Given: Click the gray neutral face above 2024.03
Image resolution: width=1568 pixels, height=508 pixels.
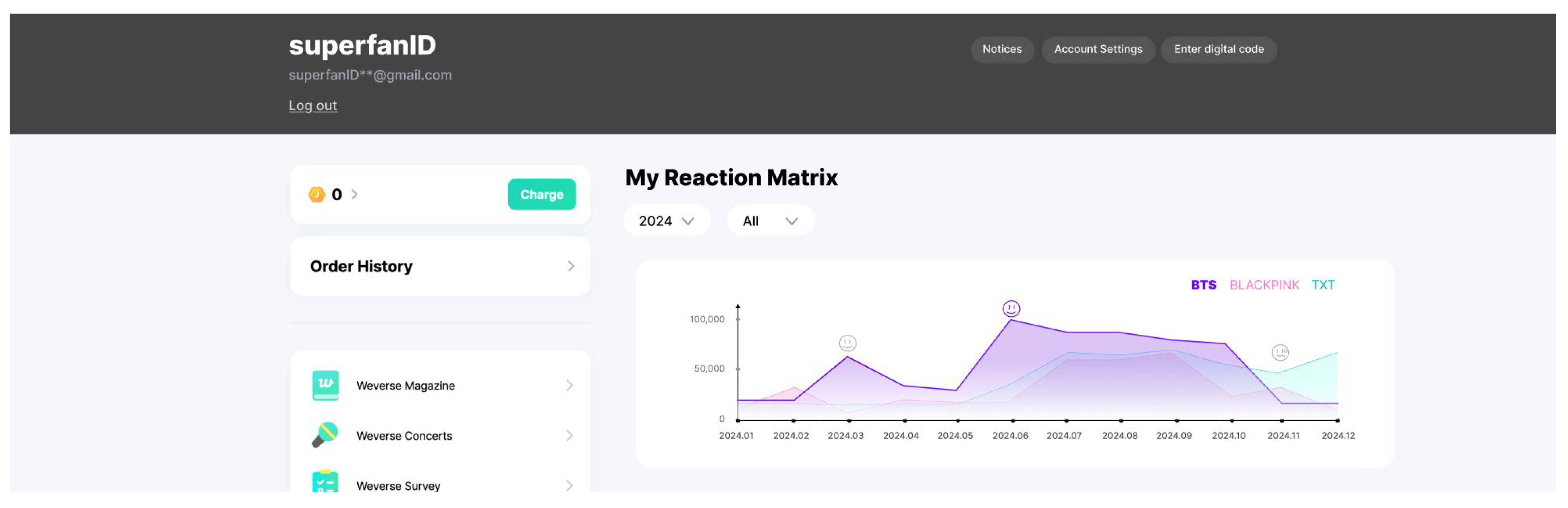Looking at the screenshot, I should pos(847,343).
